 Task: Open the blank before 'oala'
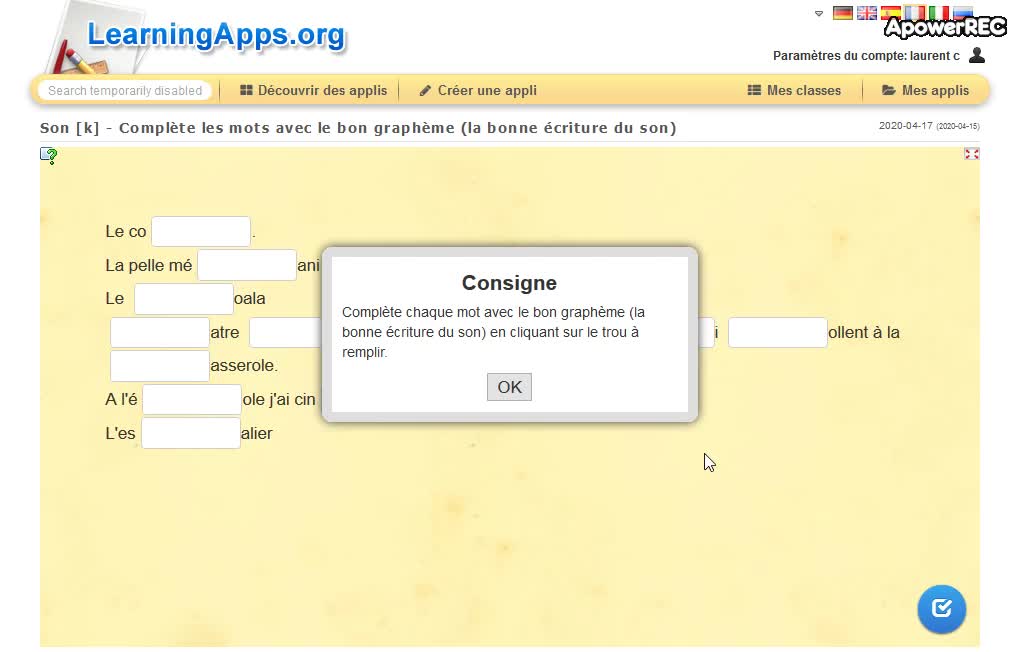(184, 299)
